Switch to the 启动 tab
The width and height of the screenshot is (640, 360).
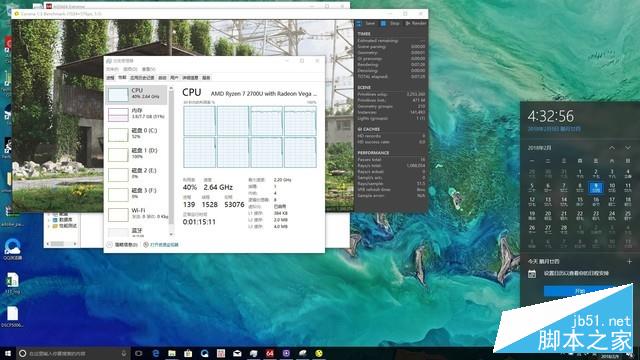[x=162, y=78]
